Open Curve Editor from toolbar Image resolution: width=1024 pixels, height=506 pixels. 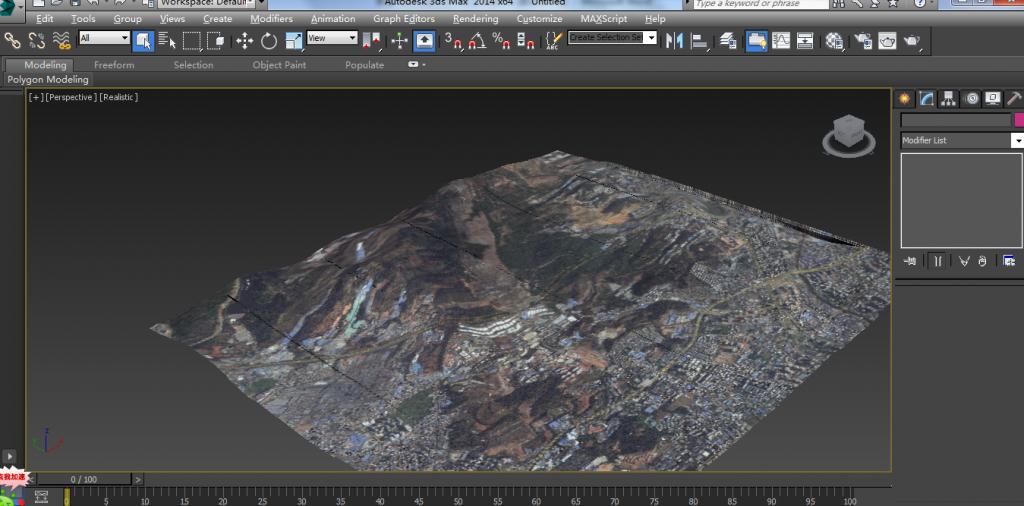(781, 41)
